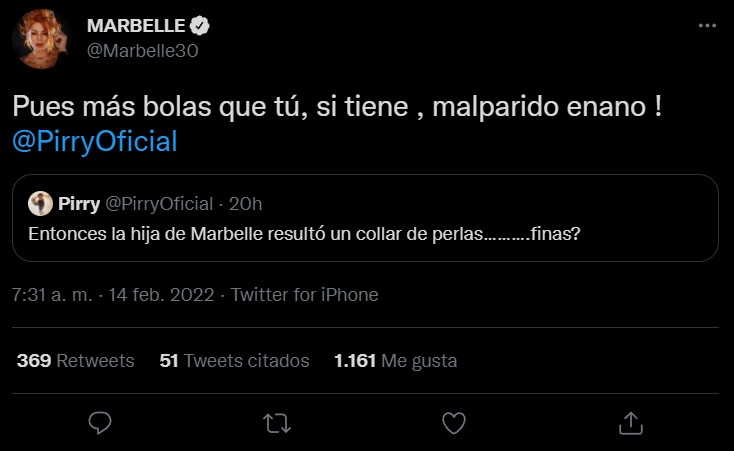This screenshot has width=734, height=451.
Task: View the 51 Tweets citados list
Action: pos(234,361)
